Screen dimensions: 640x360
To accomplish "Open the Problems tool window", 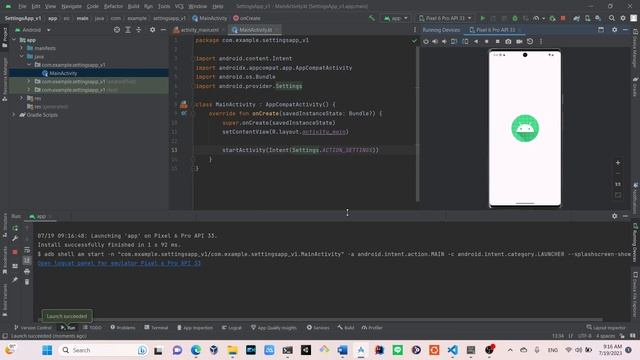I will point(123,328).
